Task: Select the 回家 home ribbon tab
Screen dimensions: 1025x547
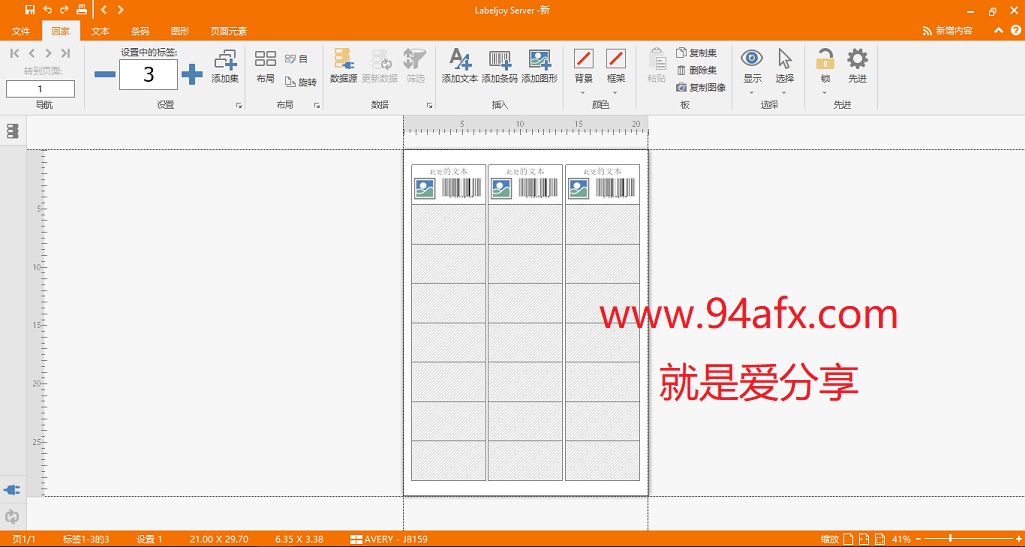Action: click(x=61, y=31)
